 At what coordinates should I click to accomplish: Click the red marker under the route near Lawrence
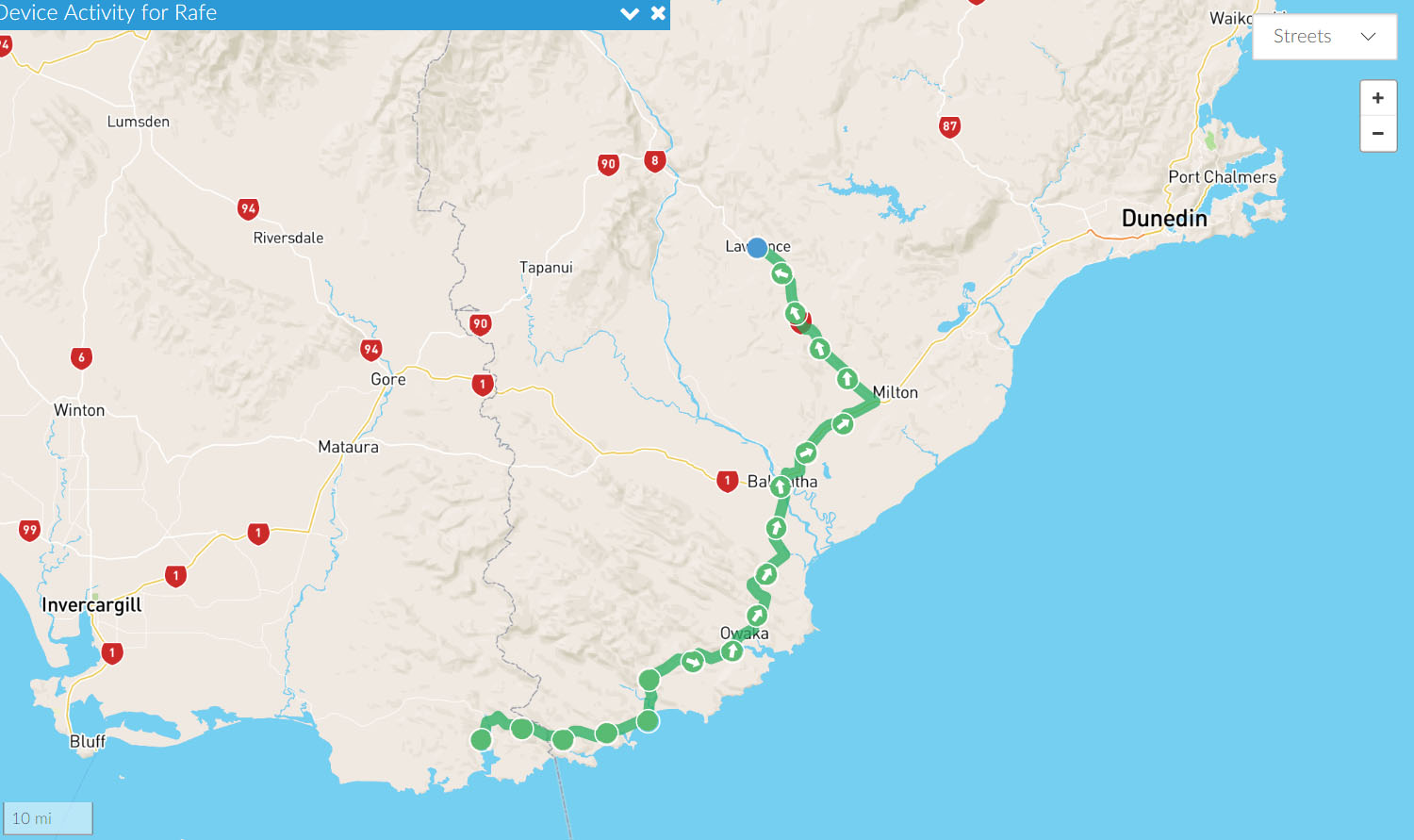point(803,323)
